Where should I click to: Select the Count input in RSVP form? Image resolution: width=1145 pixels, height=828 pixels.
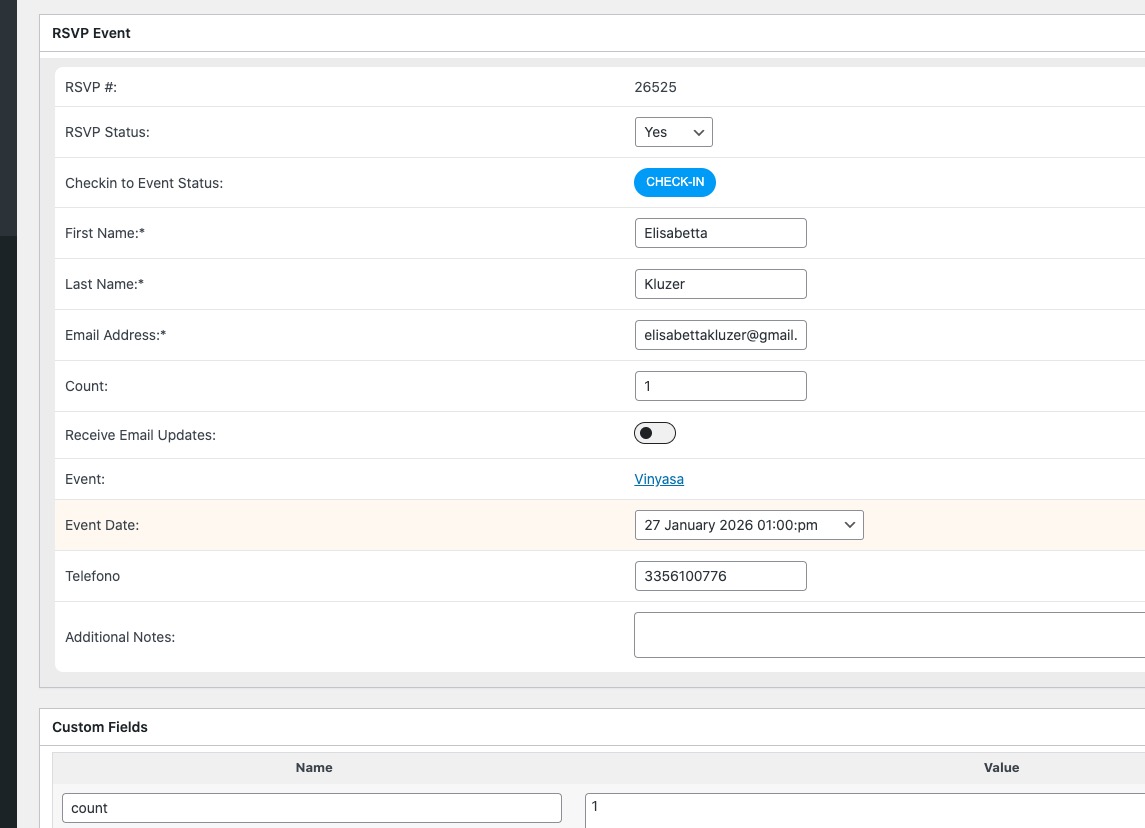tap(720, 386)
